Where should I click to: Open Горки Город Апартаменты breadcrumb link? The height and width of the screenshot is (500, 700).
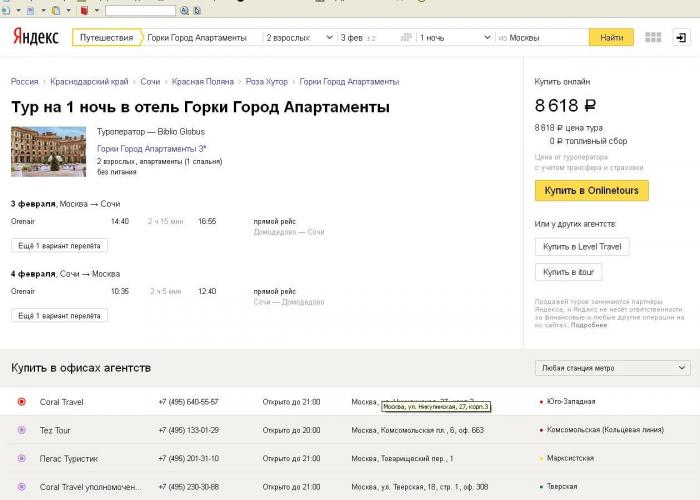(x=349, y=82)
